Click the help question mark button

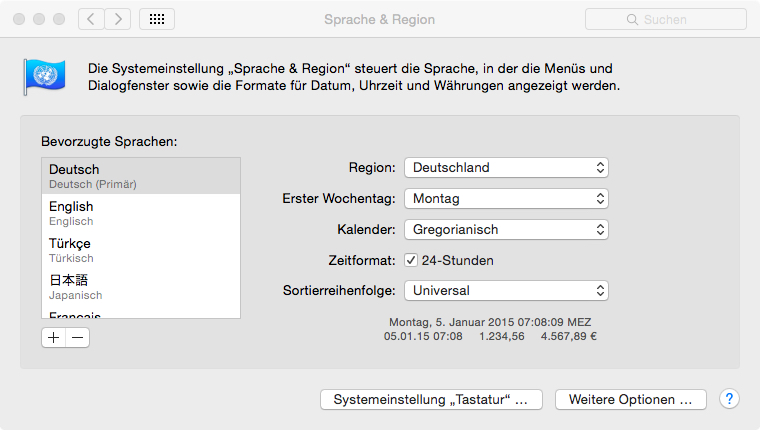pos(729,399)
